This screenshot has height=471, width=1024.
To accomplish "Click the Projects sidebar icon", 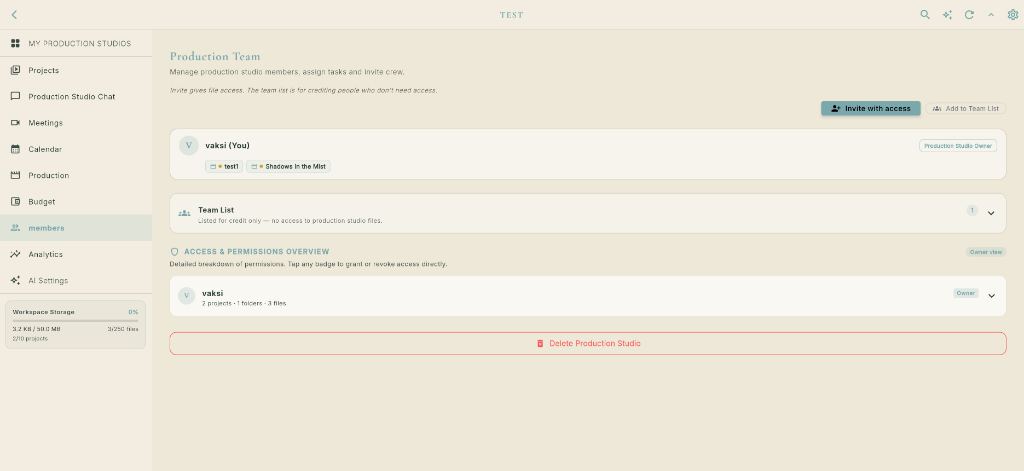I will [16, 70].
